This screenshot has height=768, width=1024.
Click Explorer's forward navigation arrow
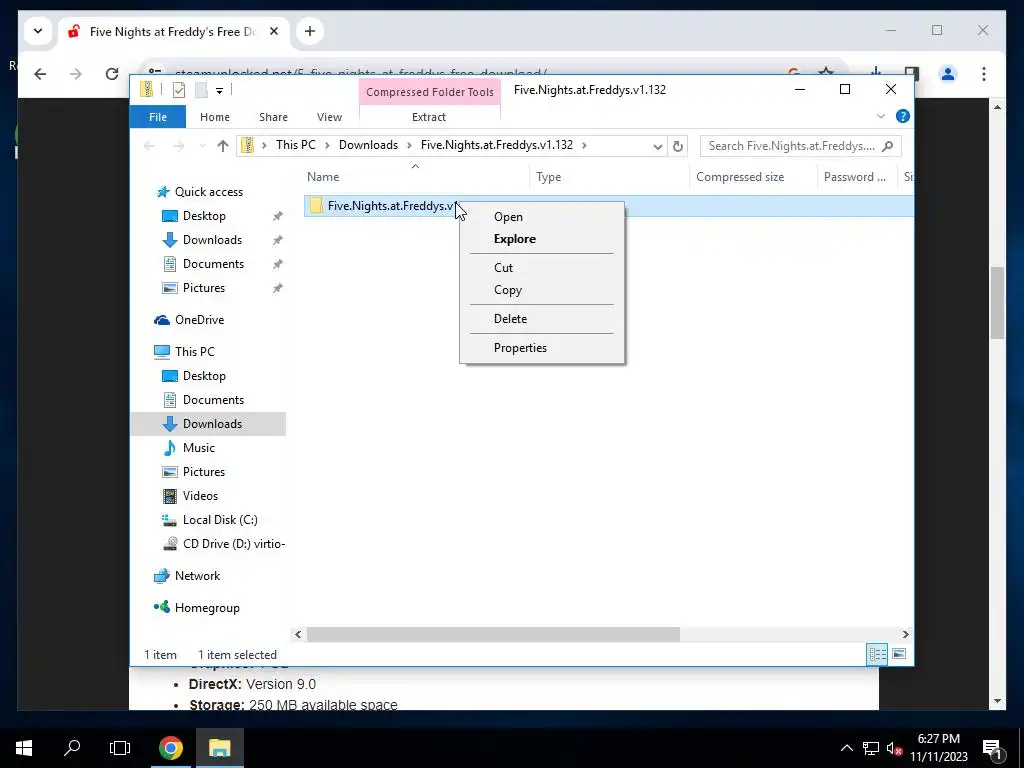click(178, 146)
